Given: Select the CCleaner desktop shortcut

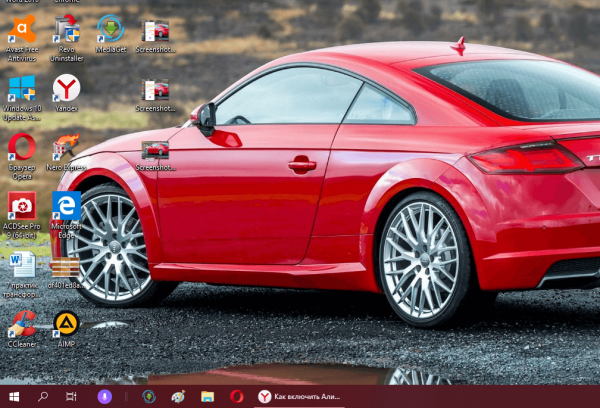Looking at the screenshot, I should point(22,329).
